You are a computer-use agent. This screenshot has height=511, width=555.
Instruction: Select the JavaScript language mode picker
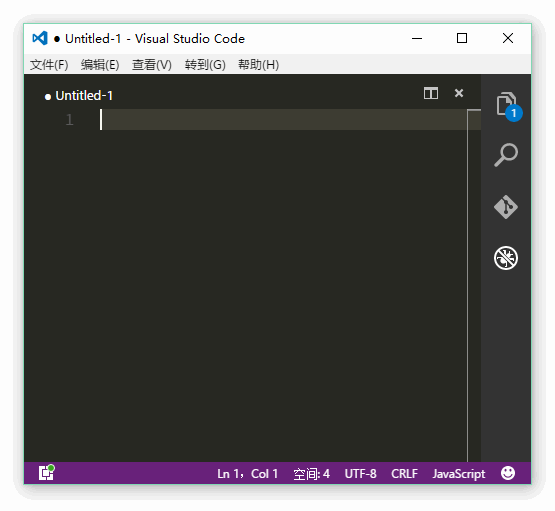pyautogui.click(x=459, y=473)
